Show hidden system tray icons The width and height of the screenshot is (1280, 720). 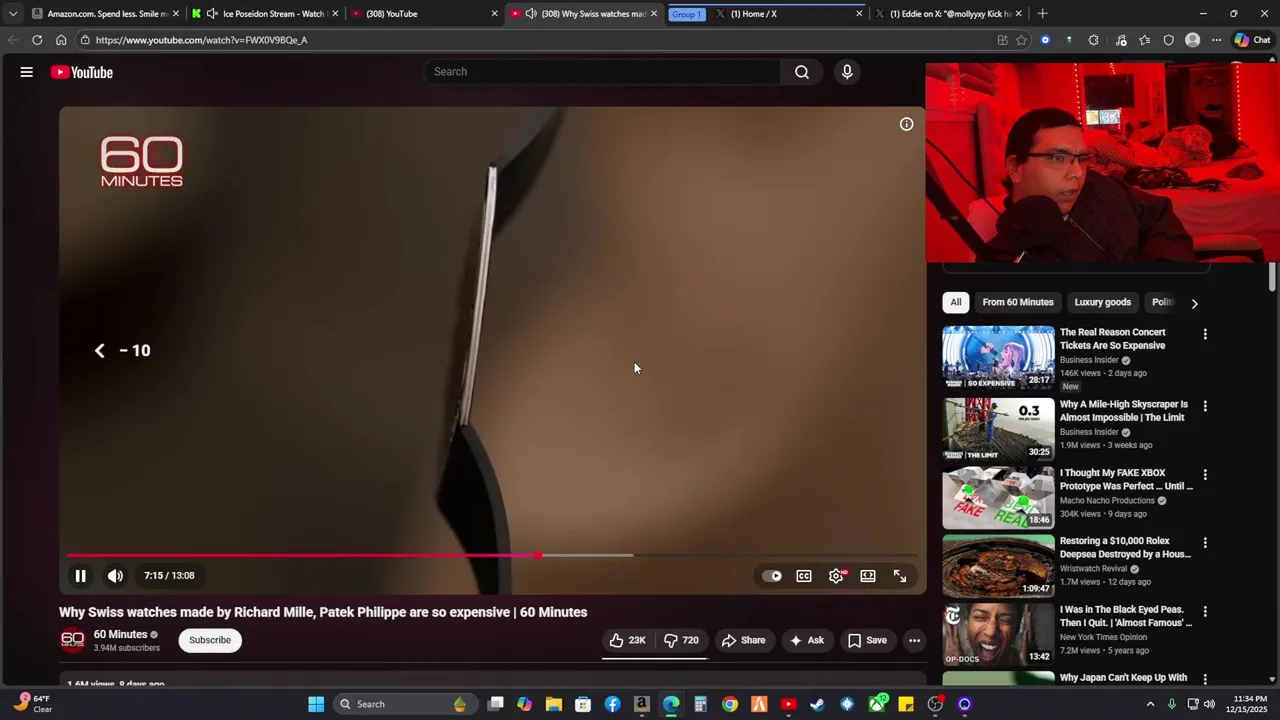coord(1150,704)
